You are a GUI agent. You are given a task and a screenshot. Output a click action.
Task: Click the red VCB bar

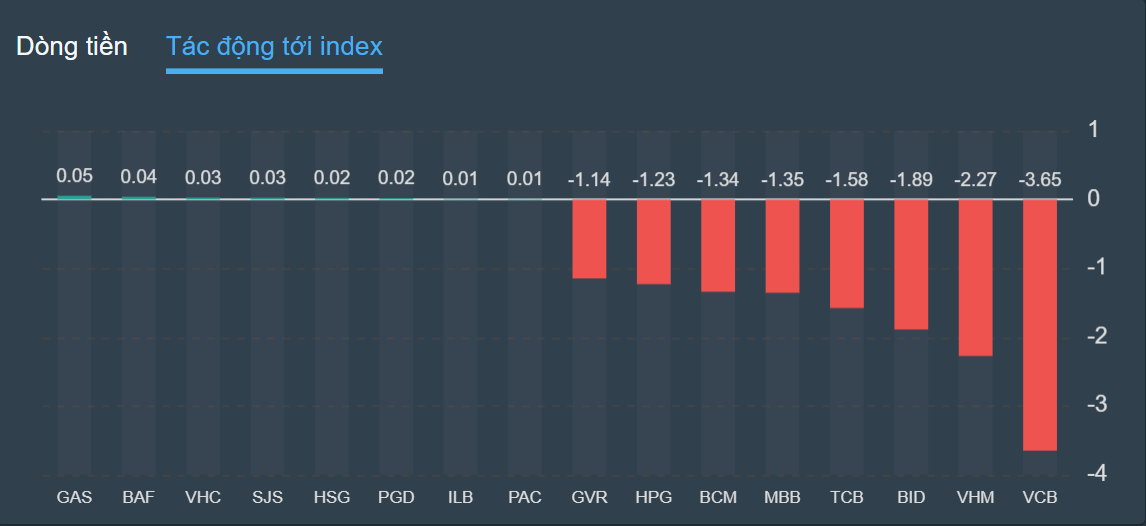pos(1040,324)
